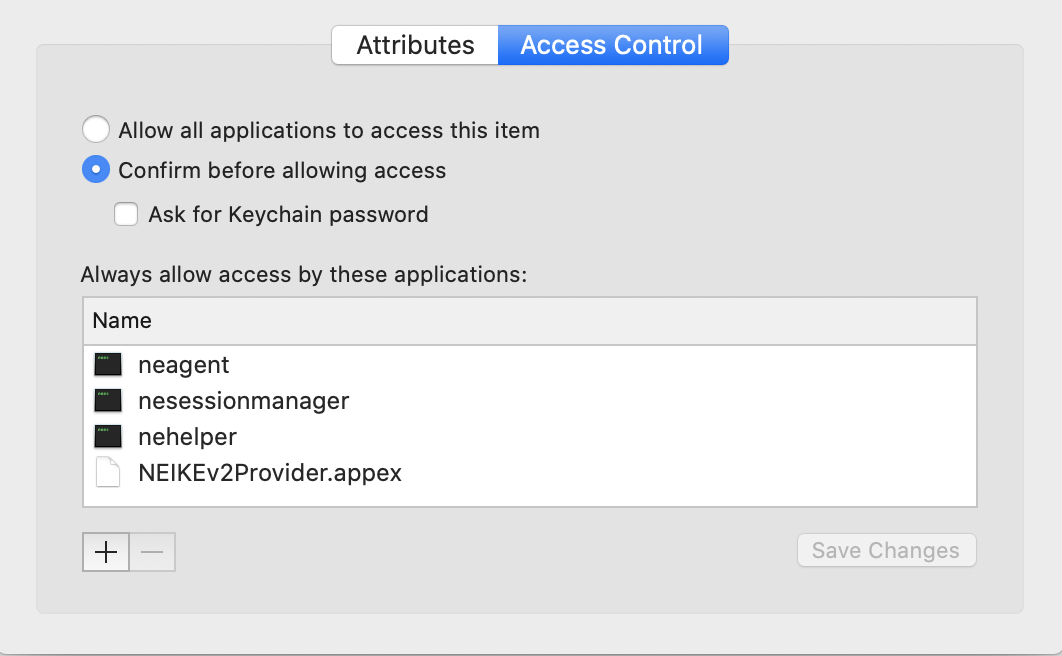The height and width of the screenshot is (656, 1062).
Task: Click the NEIKEv2Provider.appex document icon
Action: tap(108, 473)
